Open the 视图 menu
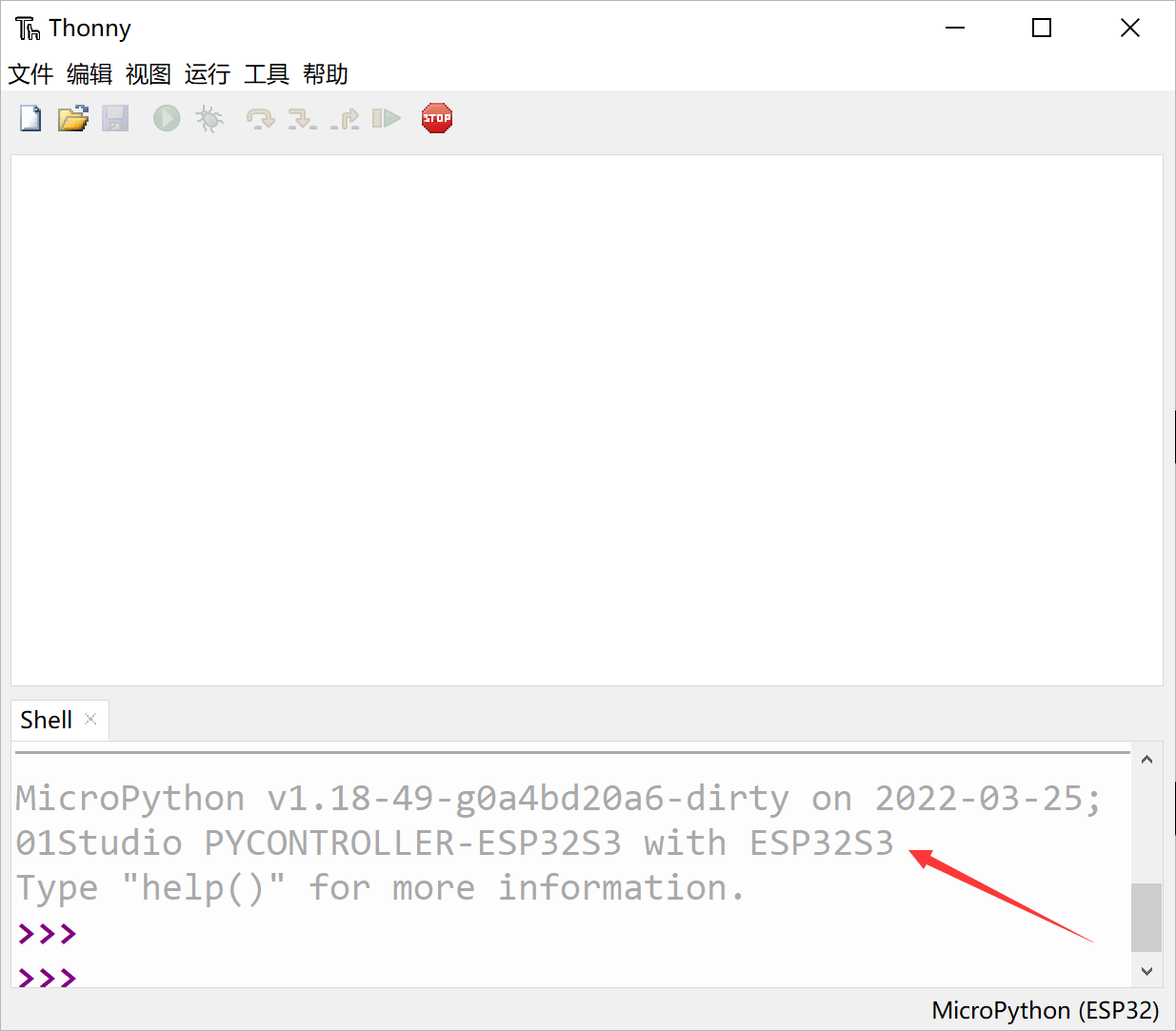 pos(149,74)
